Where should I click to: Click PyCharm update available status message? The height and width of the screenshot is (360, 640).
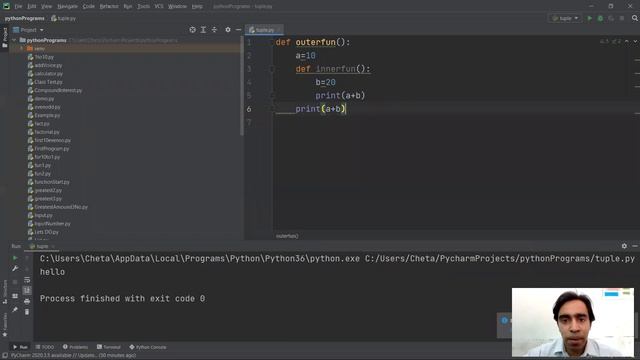coord(73,356)
